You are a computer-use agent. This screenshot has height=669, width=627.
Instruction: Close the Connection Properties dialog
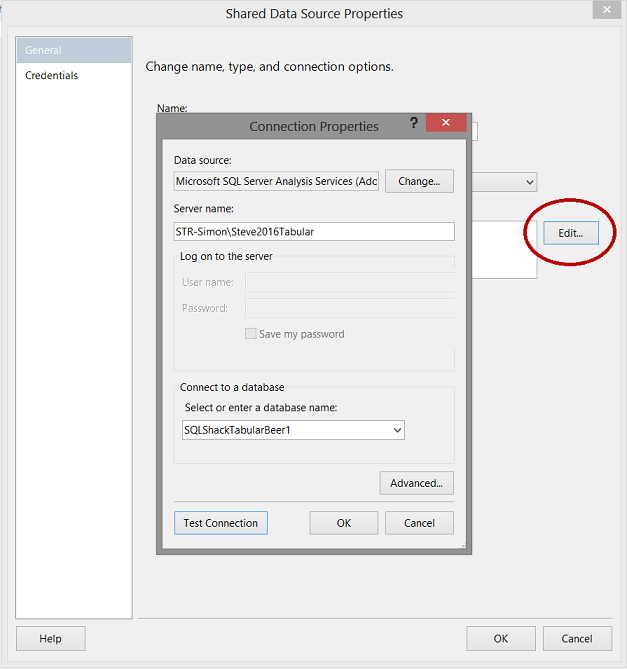point(445,123)
